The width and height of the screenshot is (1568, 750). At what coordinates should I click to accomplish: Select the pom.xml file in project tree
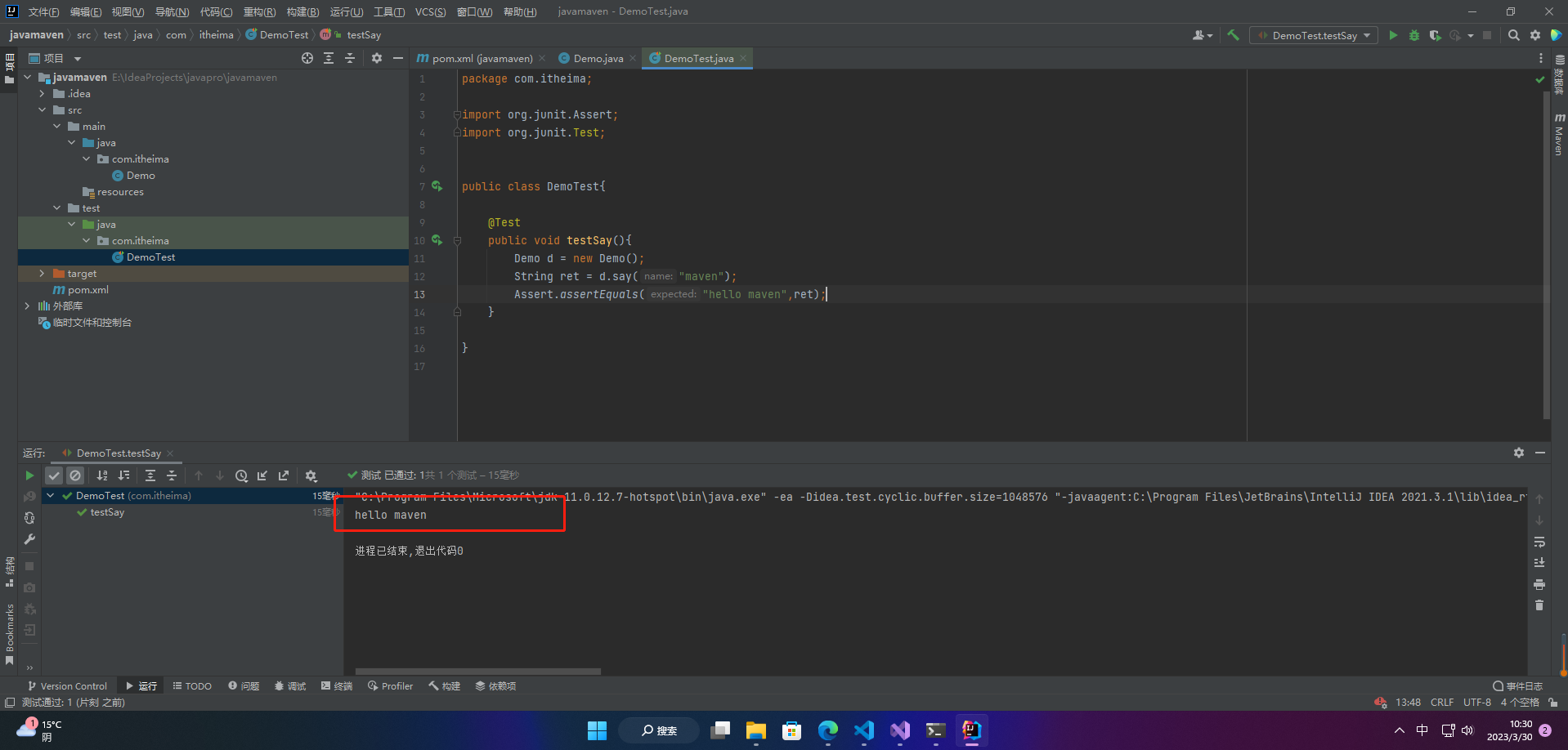[x=80, y=290]
